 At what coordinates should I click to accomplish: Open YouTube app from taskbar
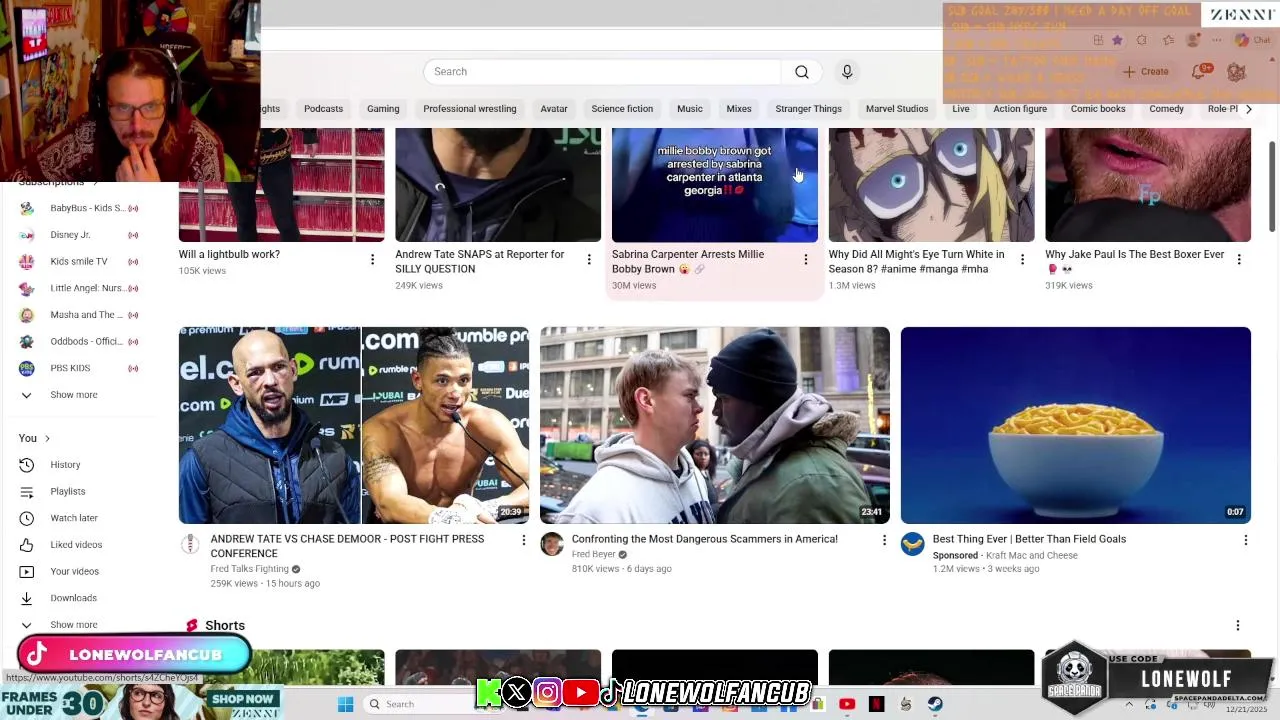tap(847, 704)
